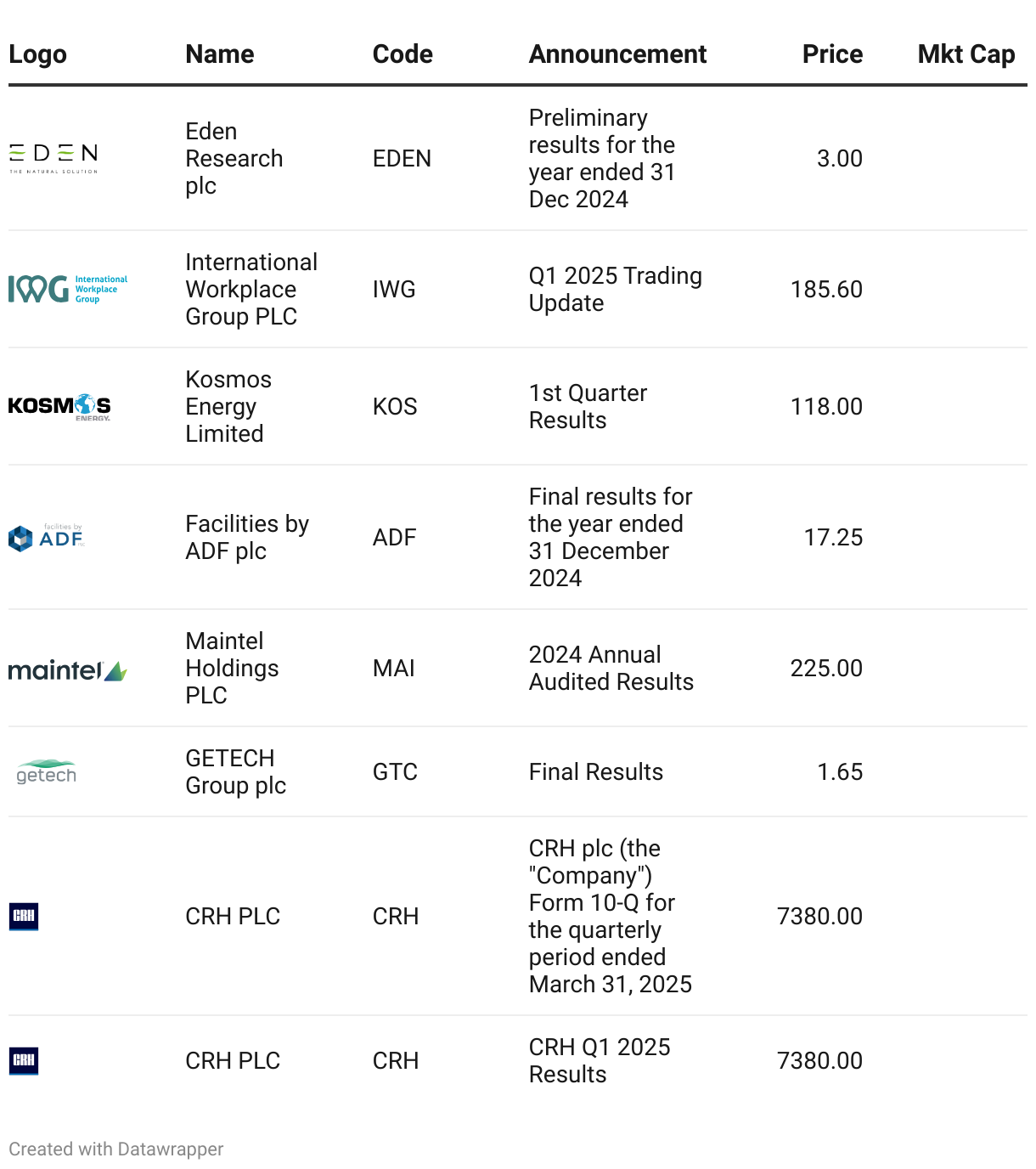This screenshot has width=1036, height=1169.
Task: Click the Getech logo
Action: 47,771
